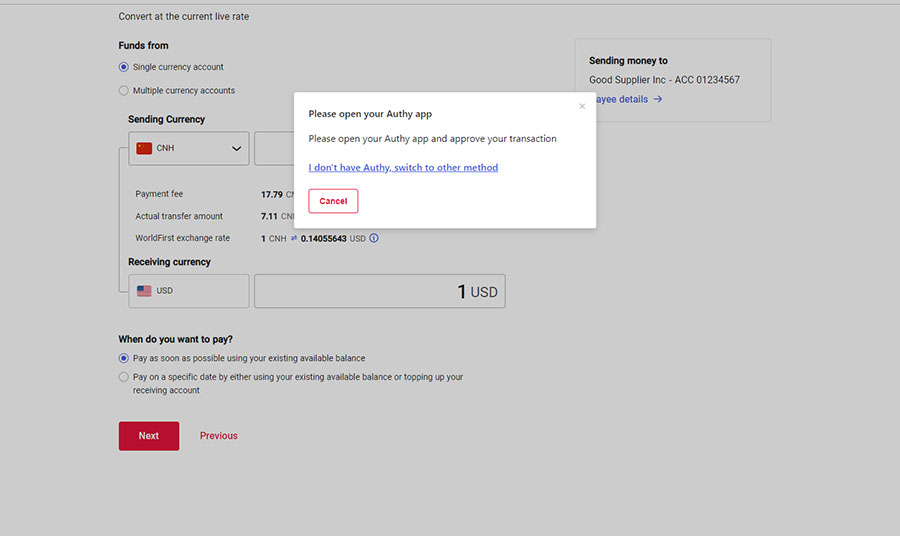The height and width of the screenshot is (536, 900).
Task: Click the arrow beside payee details
Action: 658,100
